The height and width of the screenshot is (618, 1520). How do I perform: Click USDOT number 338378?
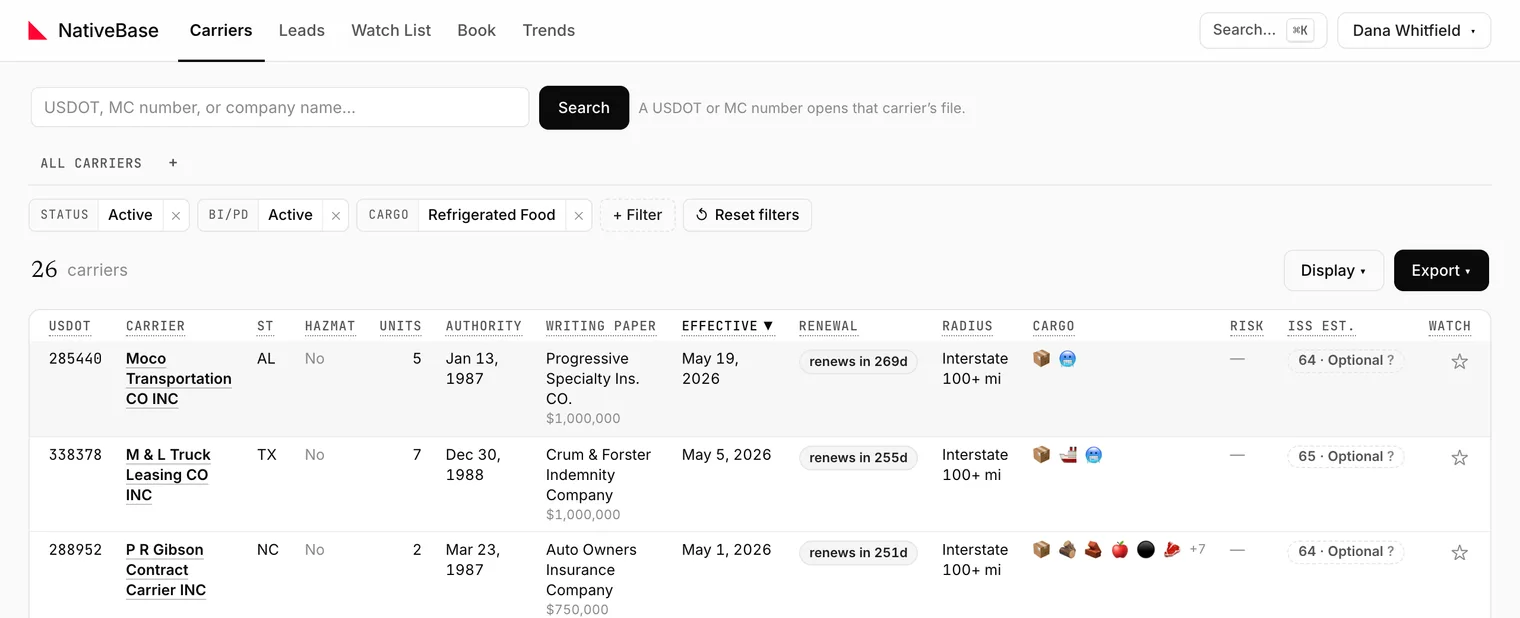(x=75, y=454)
